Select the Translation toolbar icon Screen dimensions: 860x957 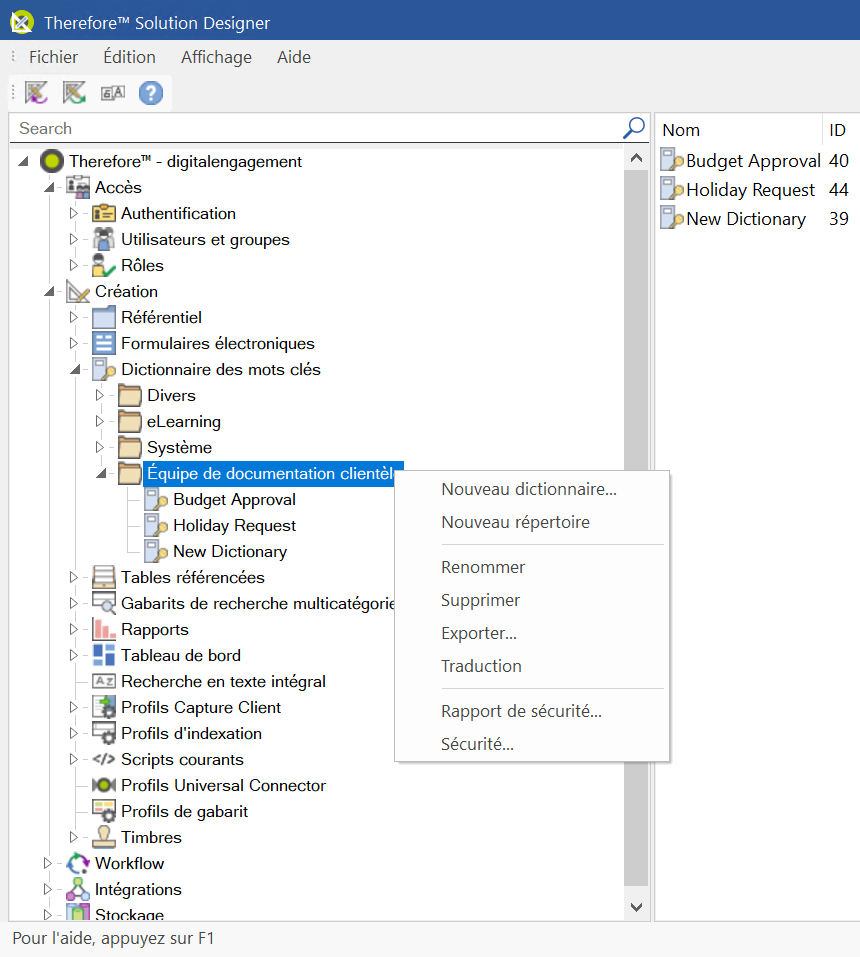[x=110, y=92]
